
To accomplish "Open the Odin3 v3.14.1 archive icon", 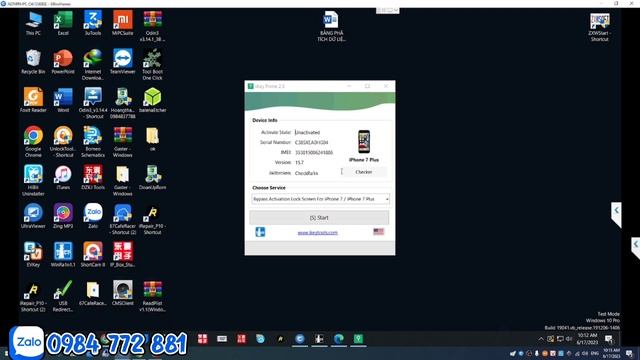I will tap(152, 26).
